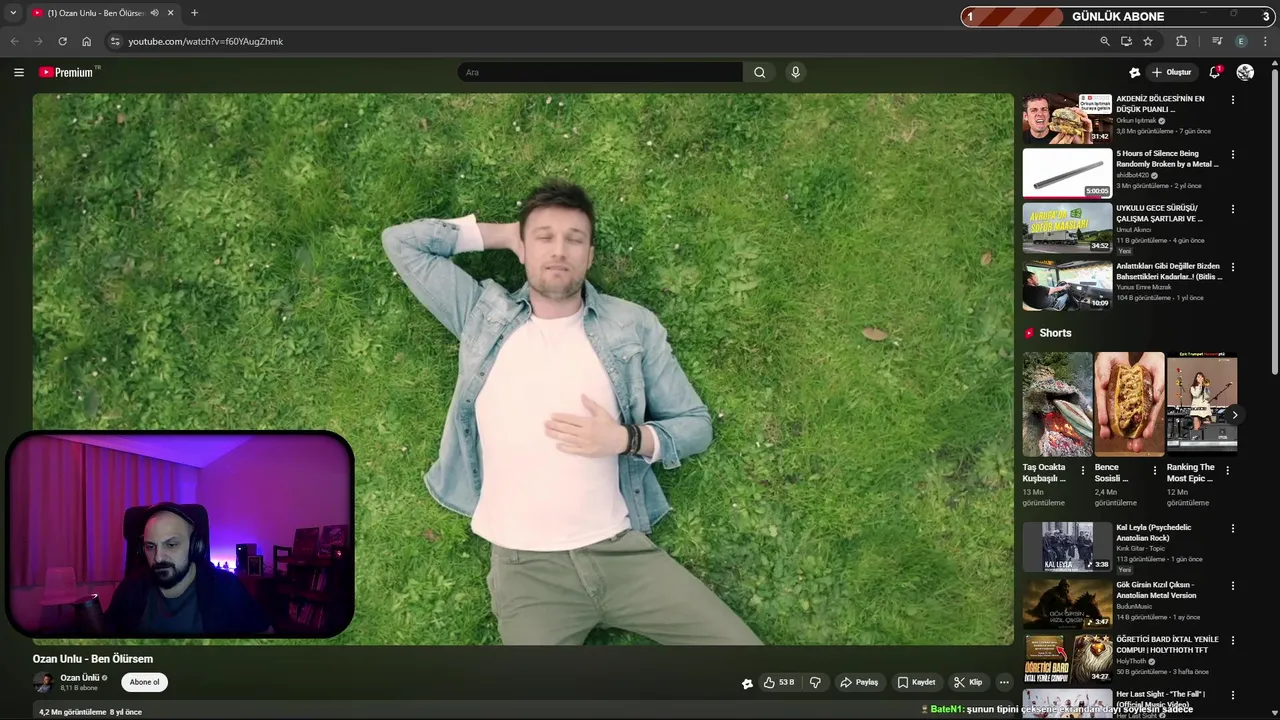Click Abone ol subscribe button
The image size is (1280, 720).
coord(144,682)
